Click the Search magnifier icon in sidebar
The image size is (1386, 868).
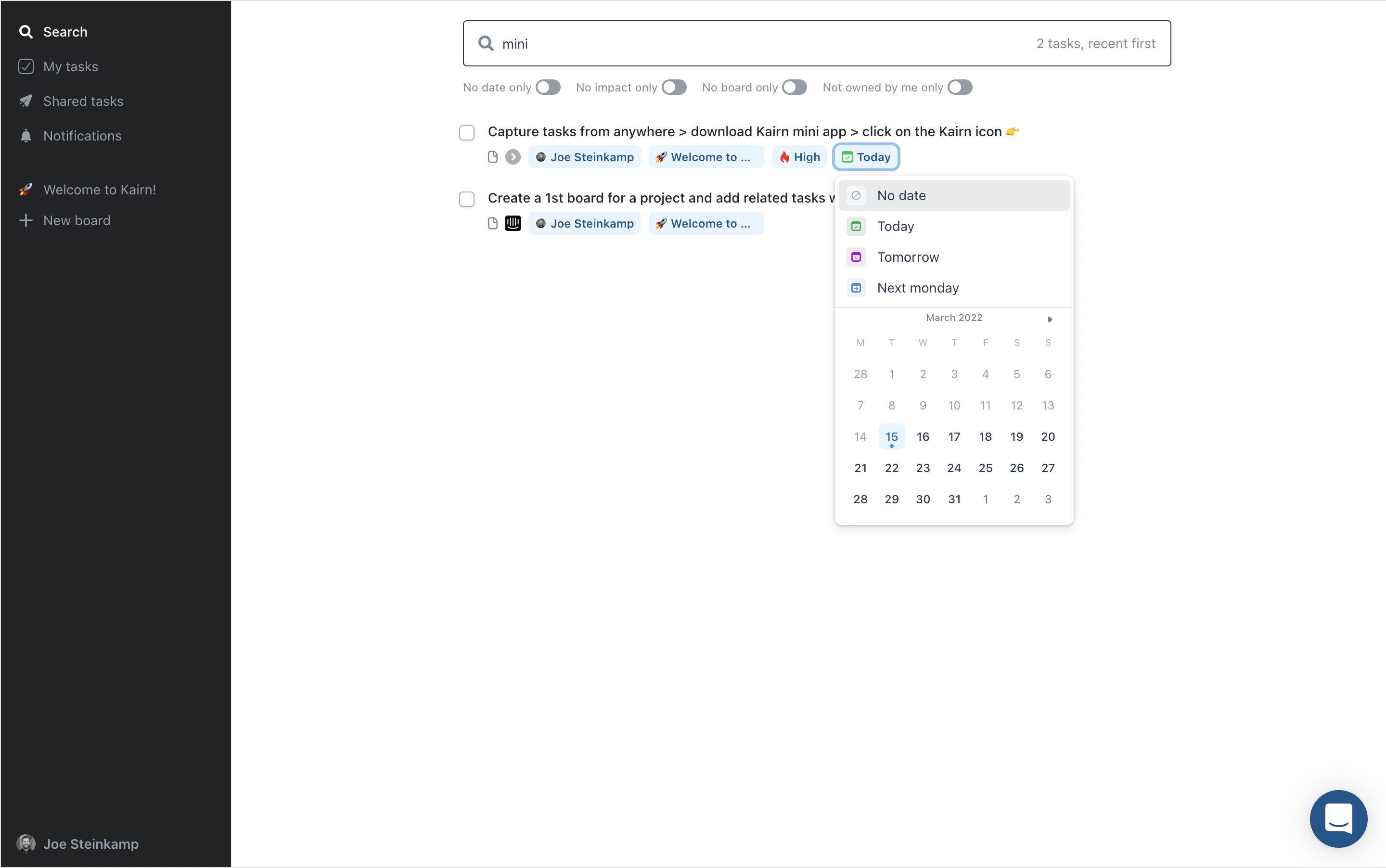pyautogui.click(x=25, y=32)
